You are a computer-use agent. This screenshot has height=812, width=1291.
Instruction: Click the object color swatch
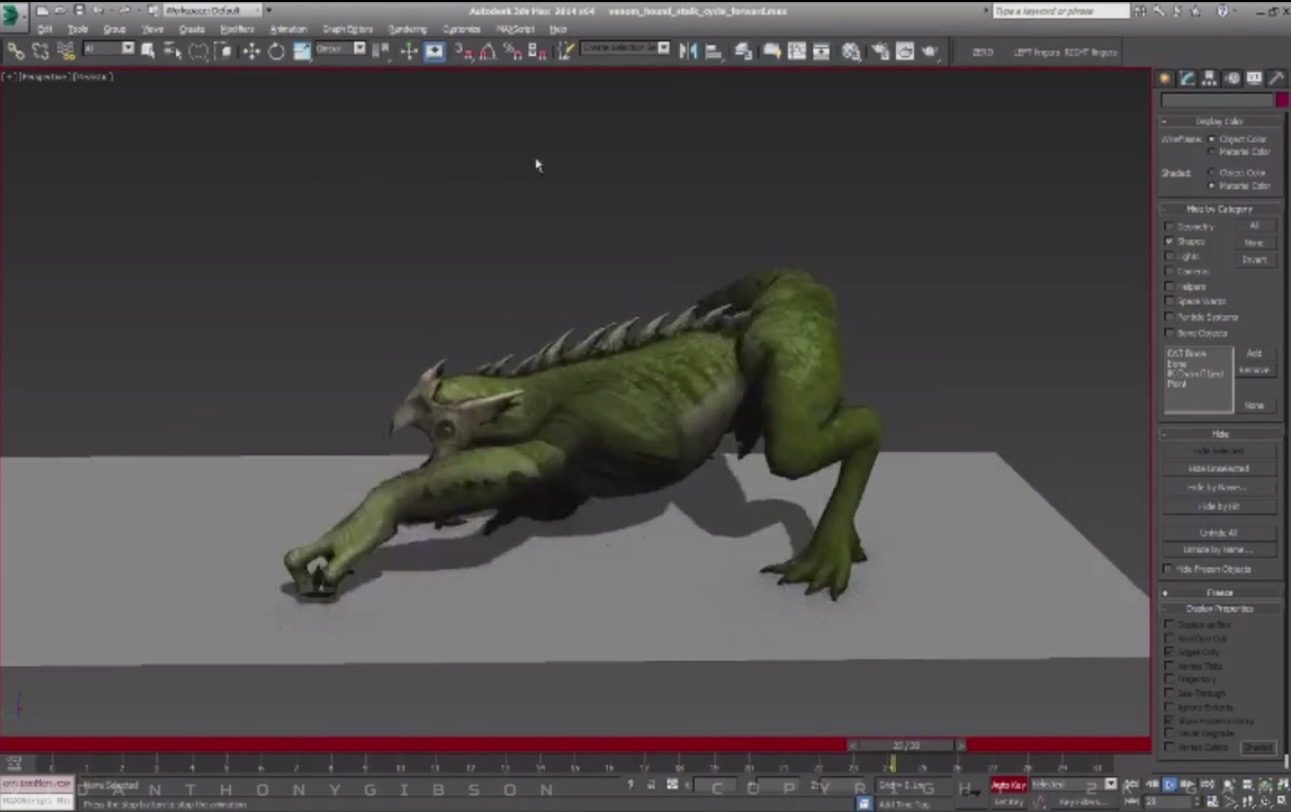point(1281,100)
